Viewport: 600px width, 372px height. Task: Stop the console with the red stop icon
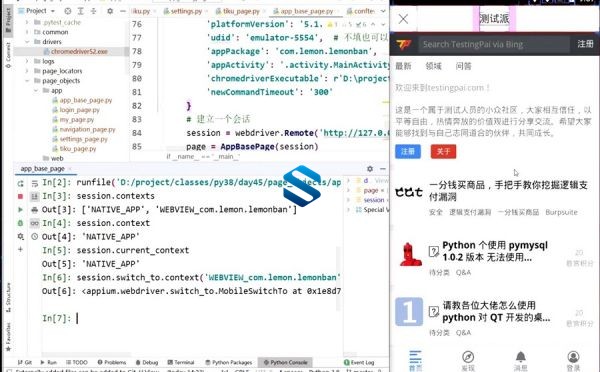(x=20, y=196)
